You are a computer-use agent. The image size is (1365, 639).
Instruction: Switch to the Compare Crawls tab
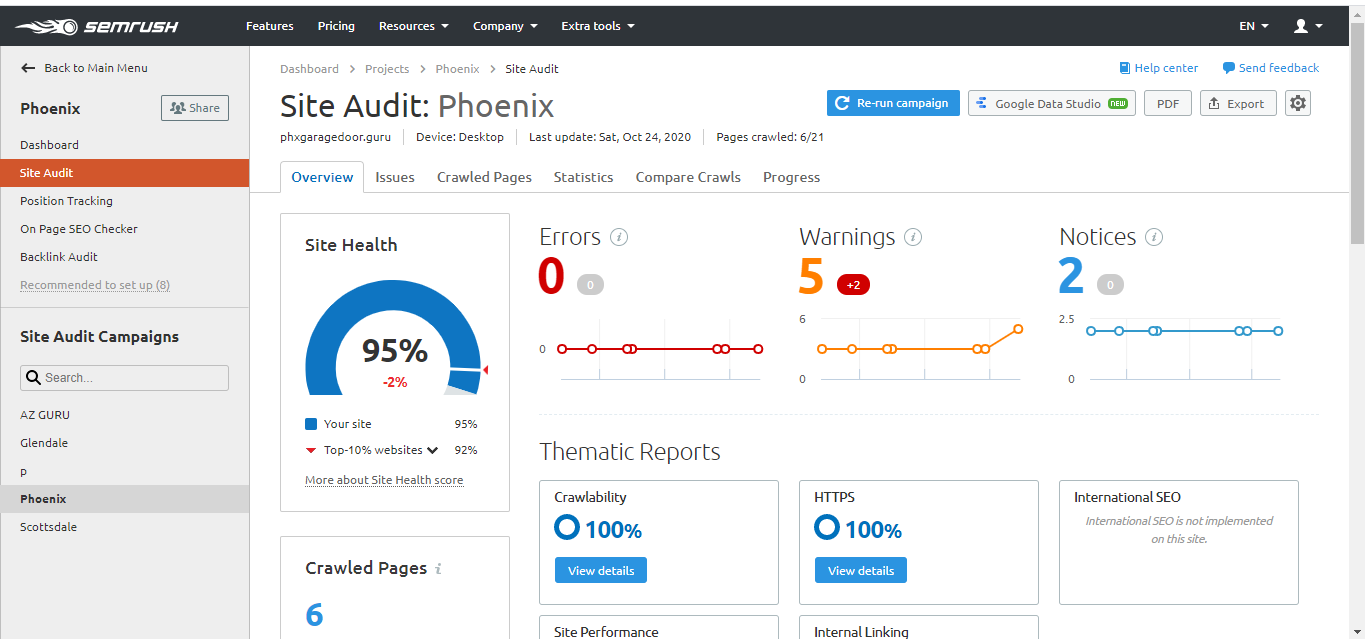click(x=688, y=177)
